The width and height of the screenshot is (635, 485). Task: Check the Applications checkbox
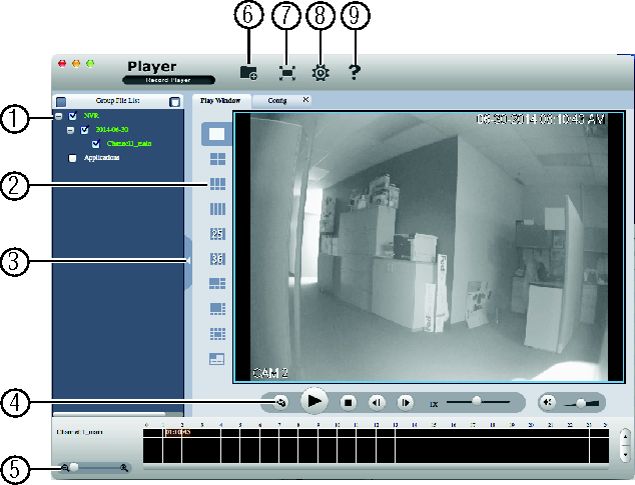point(72,158)
